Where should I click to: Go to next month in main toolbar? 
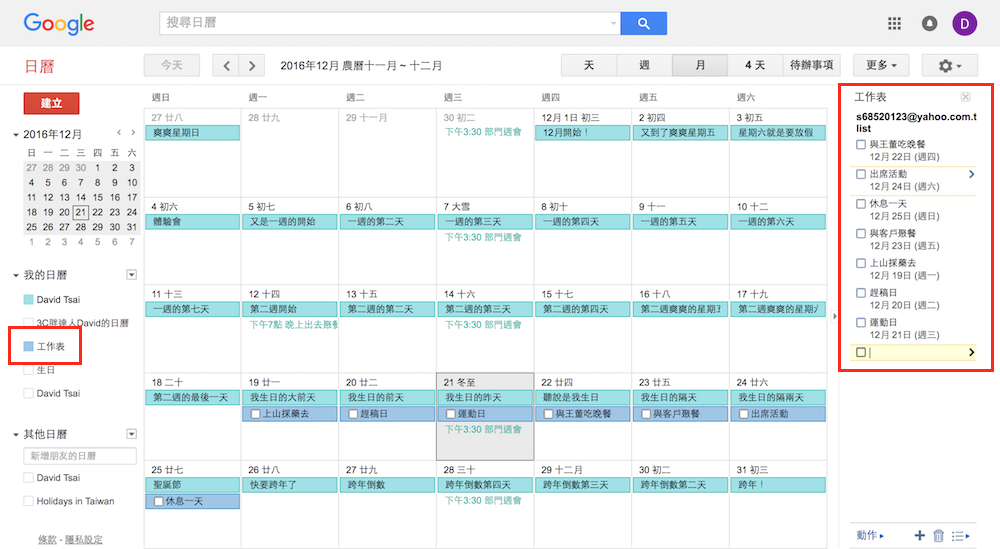[x=252, y=65]
